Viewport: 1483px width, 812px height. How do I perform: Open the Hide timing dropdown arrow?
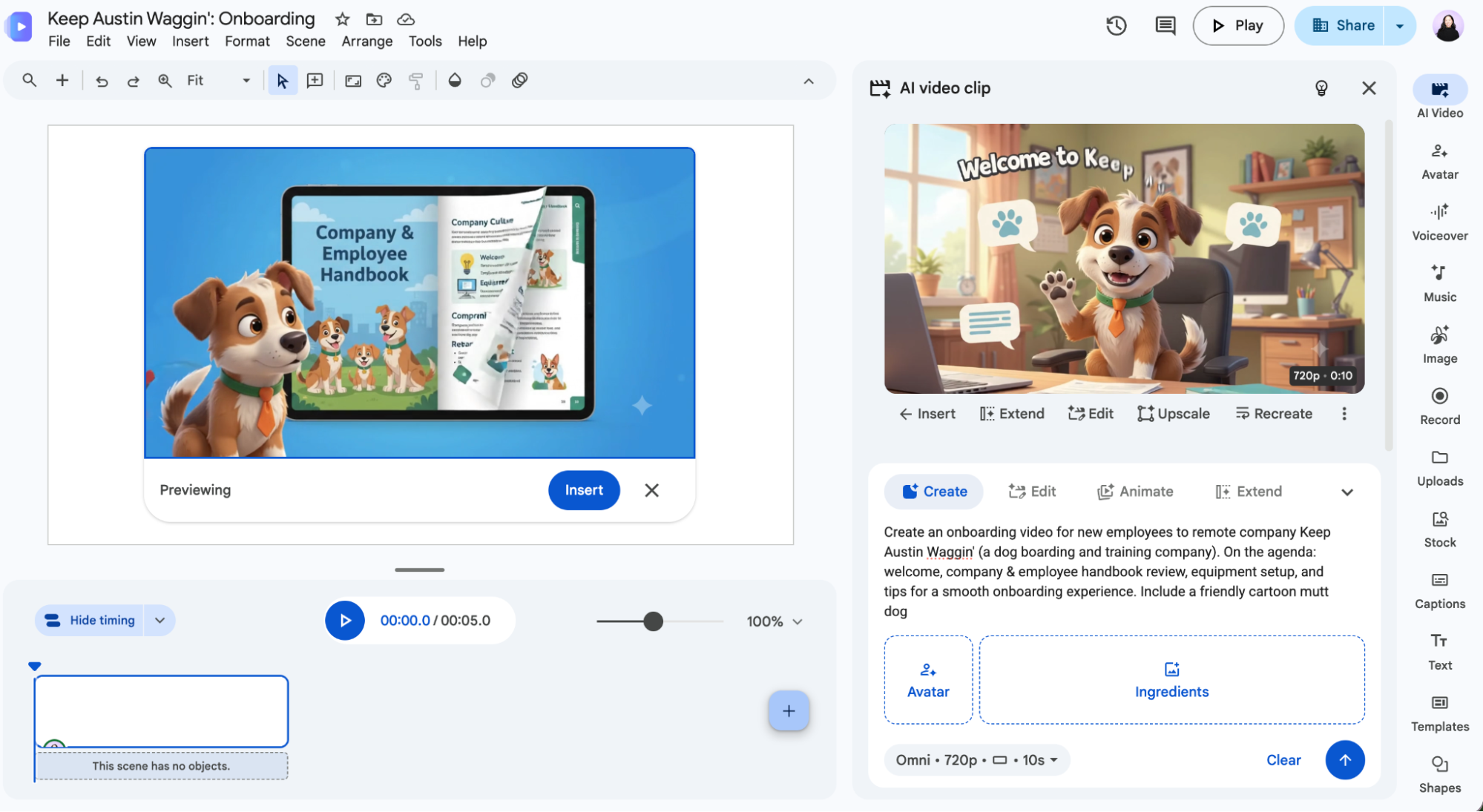click(x=160, y=621)
